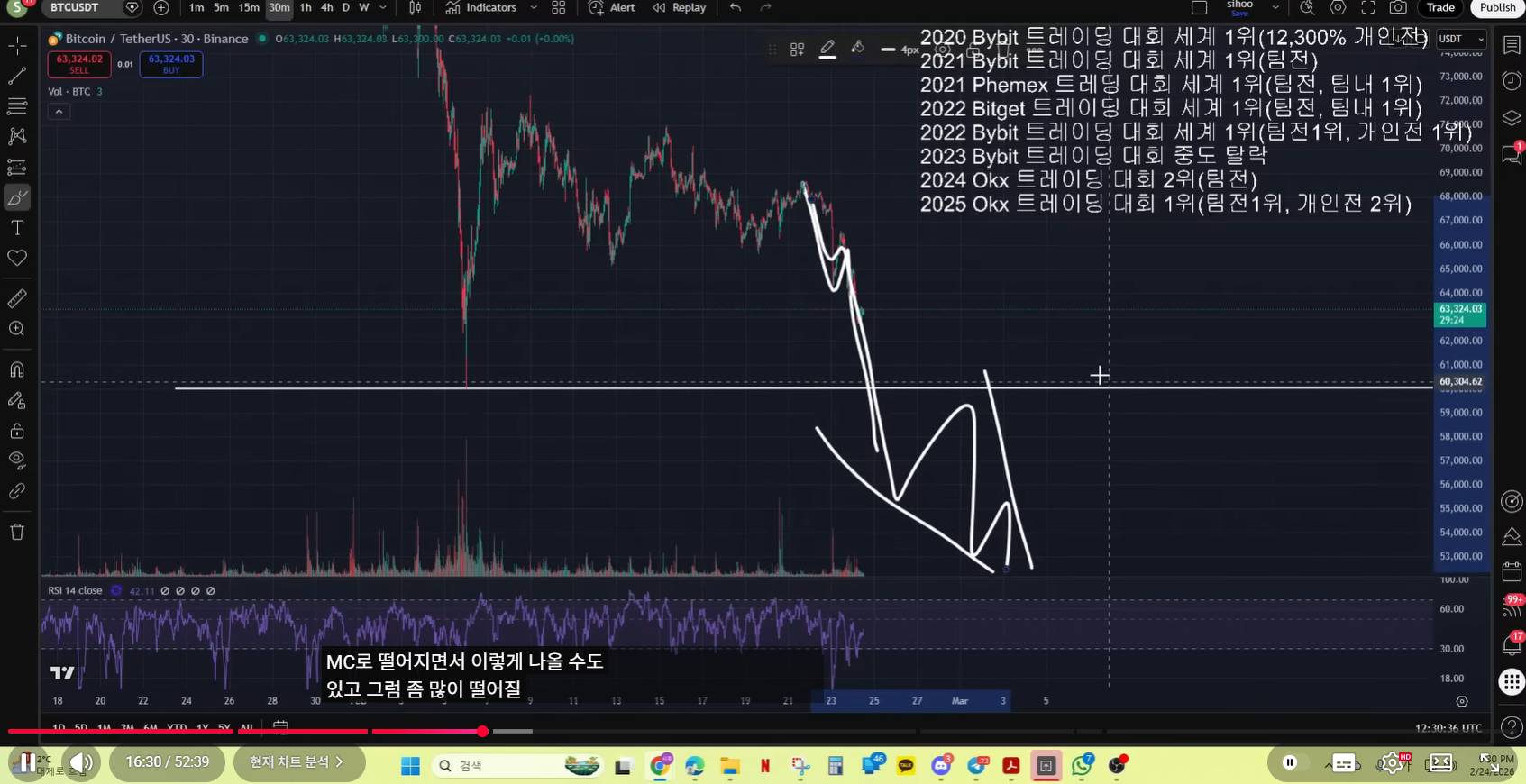Open the chats panel in right sidebar

[1512, 154]
